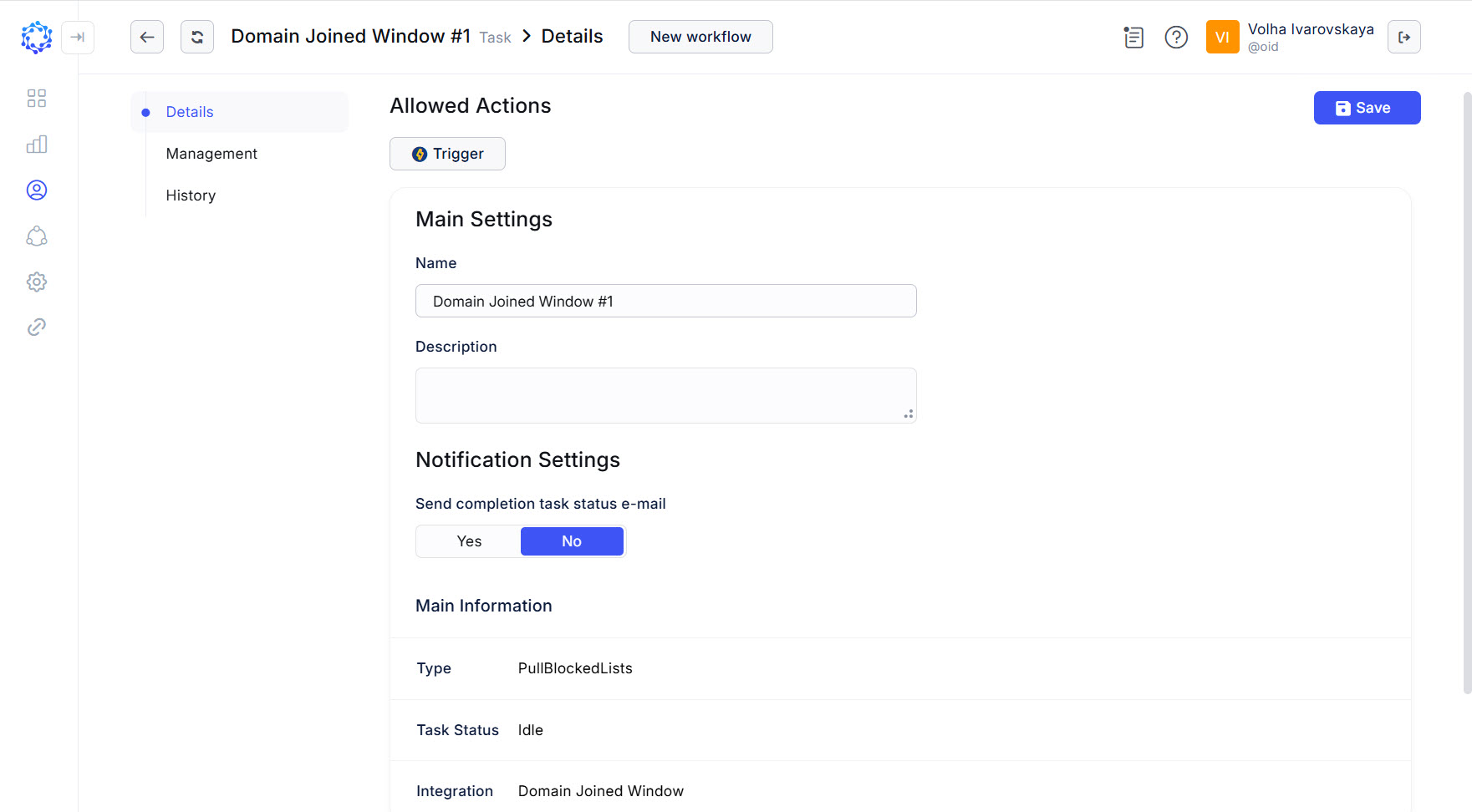This screenshot has height=812, width=1472.
Task: Open help via the question mark icon
Action: point(1176,37)
